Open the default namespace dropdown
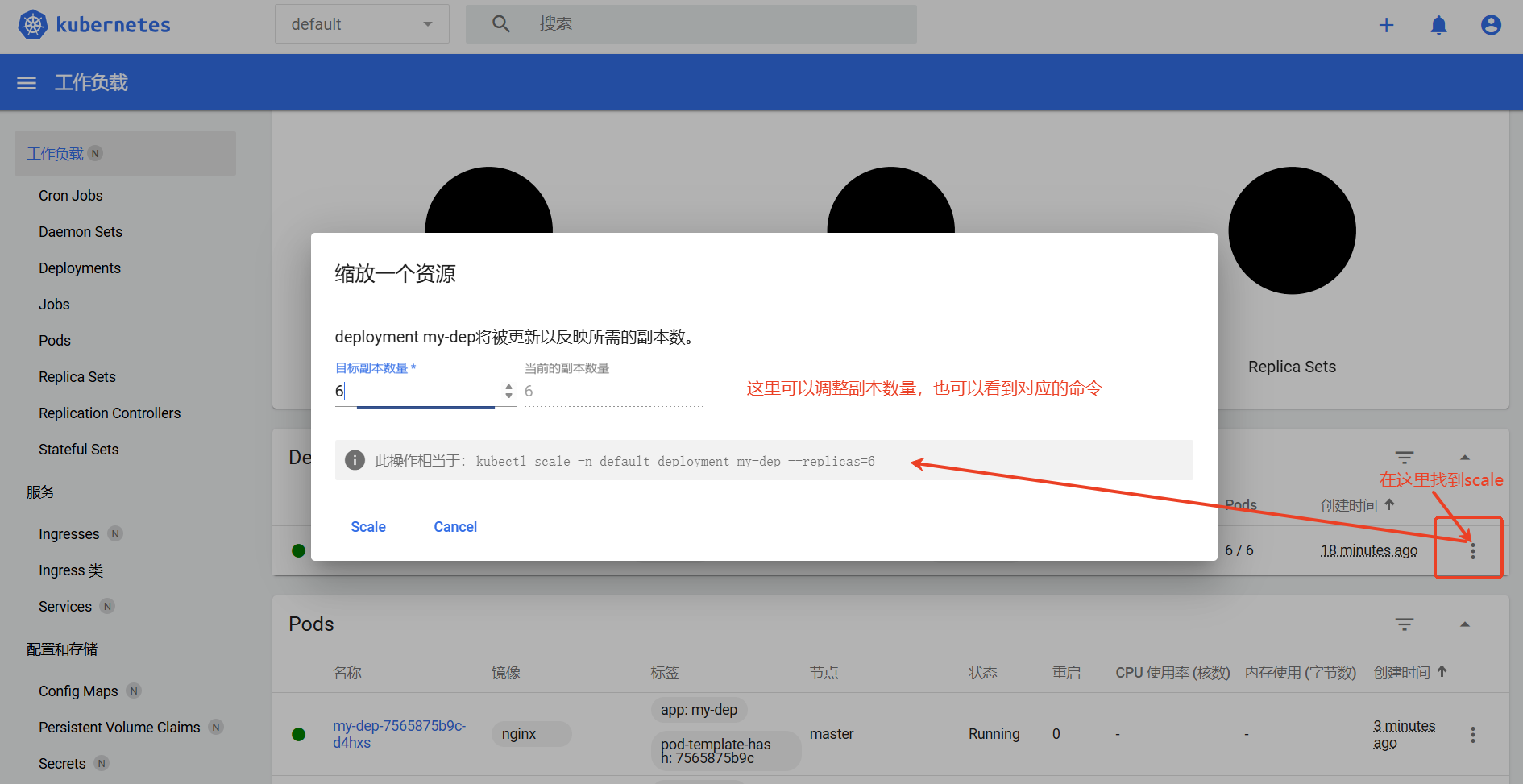Viewport: 1523px width, 784px height. (362, 24)
